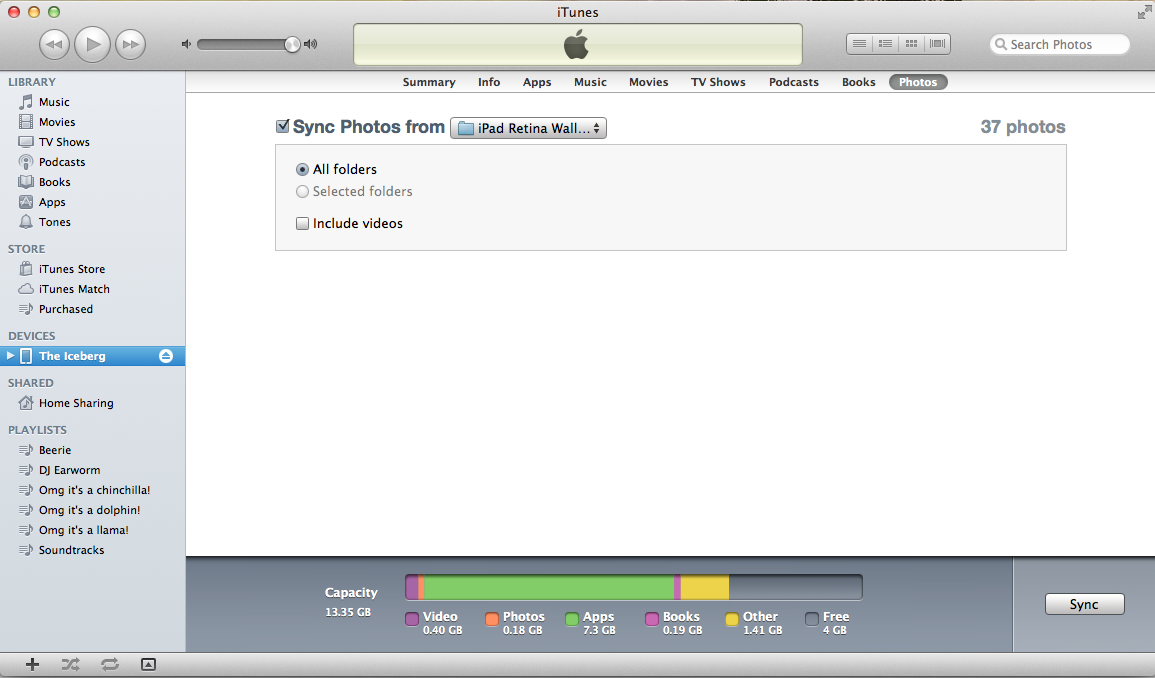
Task: Click the Sync button
Action: point(1084,604)
